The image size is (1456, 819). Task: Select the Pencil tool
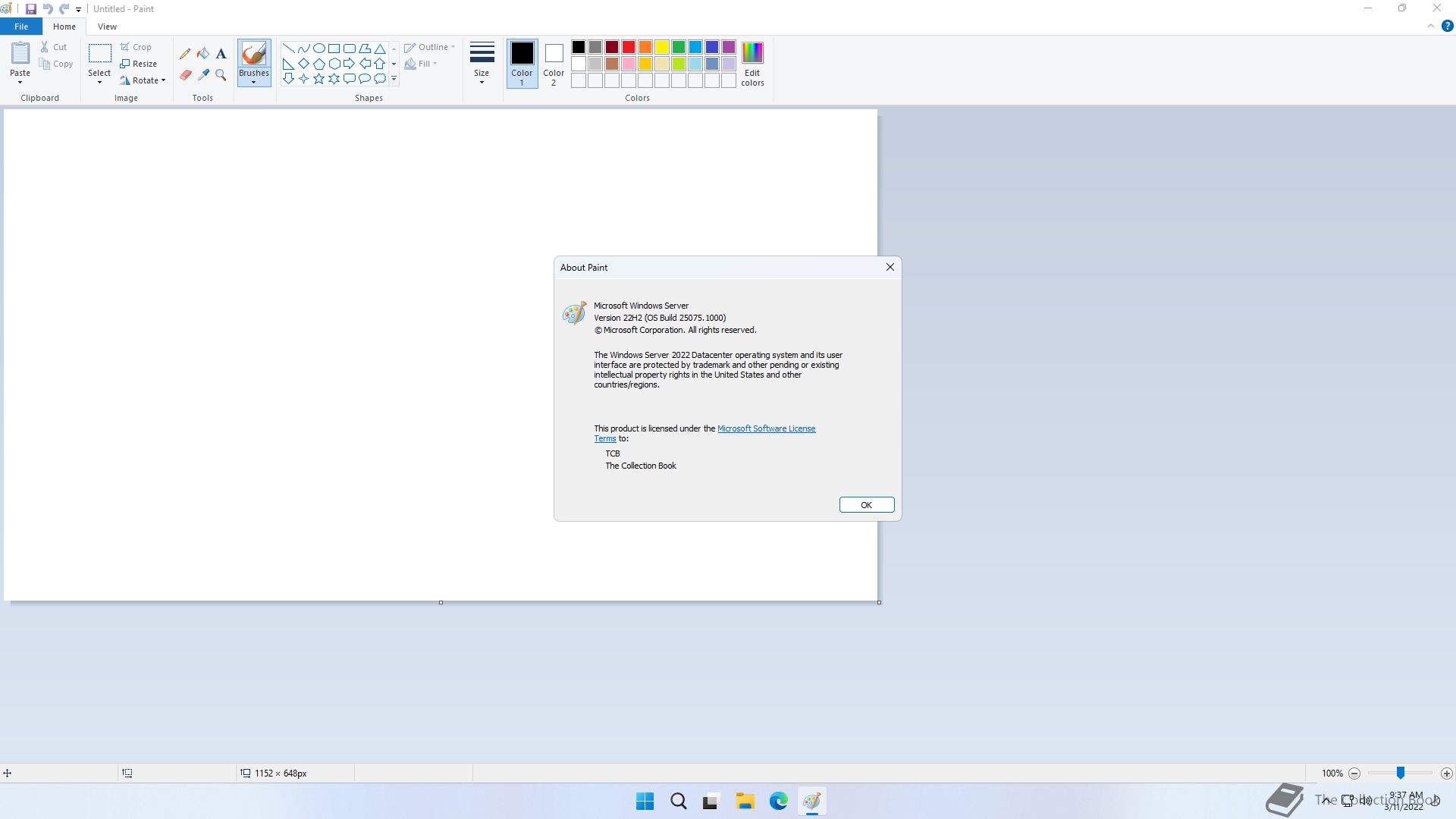click(x=185, y=54)
